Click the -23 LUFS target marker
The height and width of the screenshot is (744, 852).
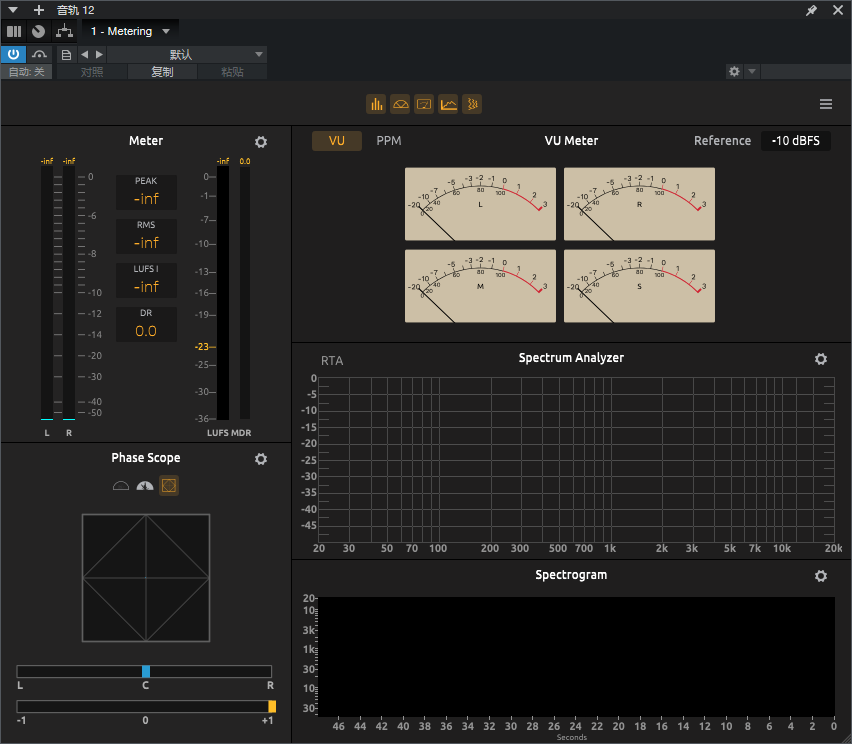pos(205,346)
